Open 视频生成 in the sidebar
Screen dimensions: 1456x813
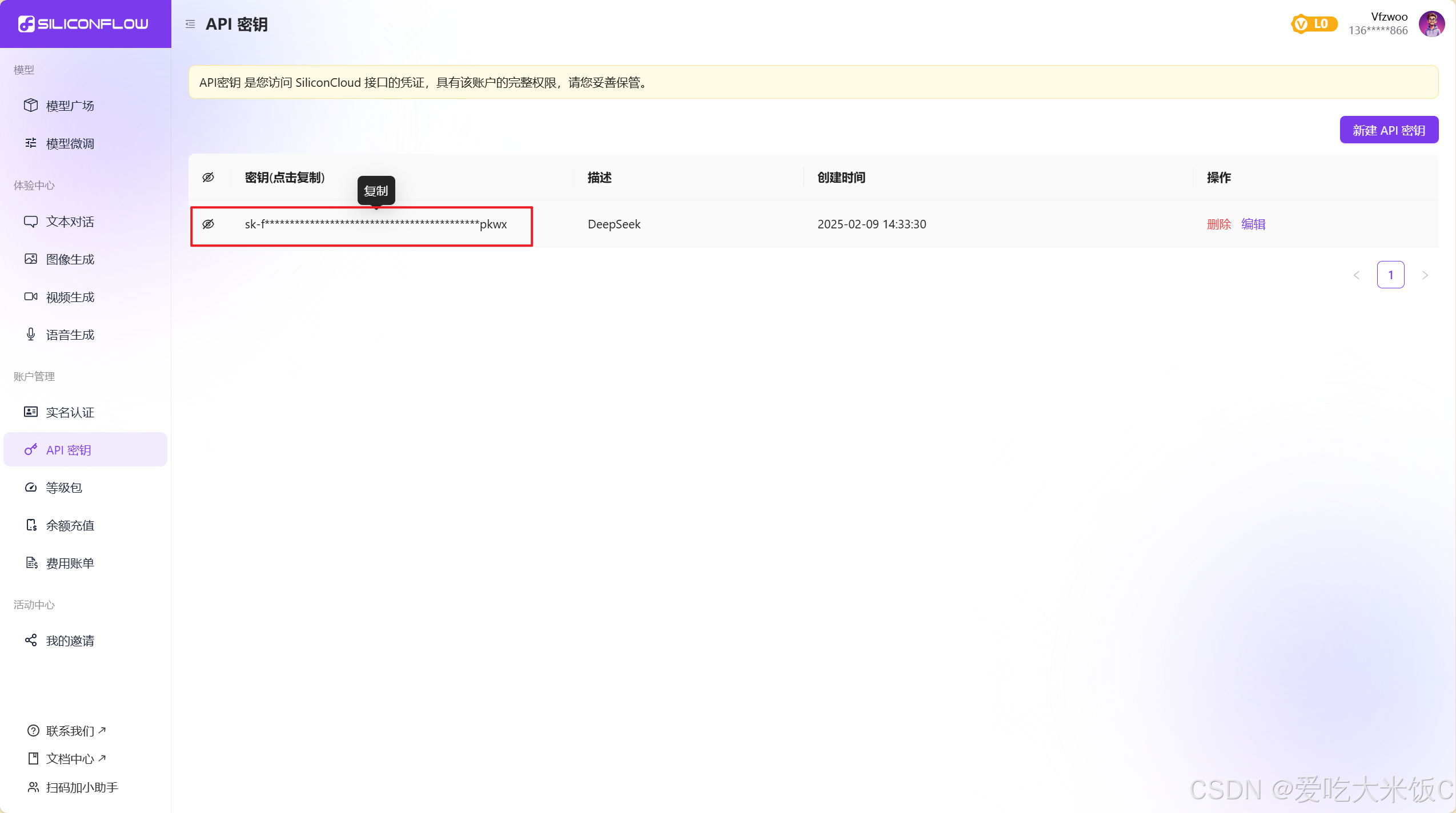point(70,297)
